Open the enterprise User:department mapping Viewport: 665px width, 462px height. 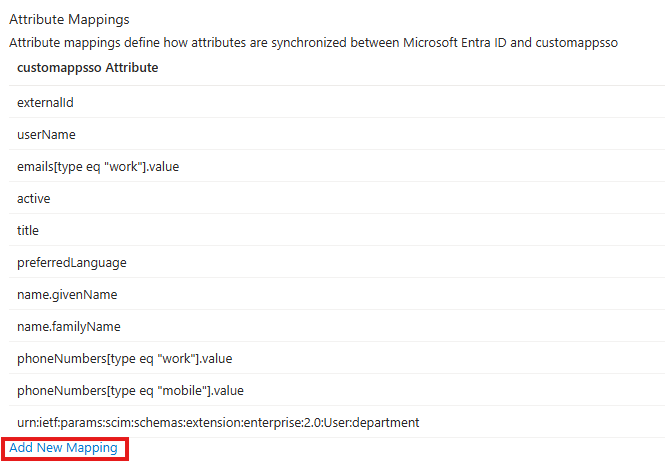pyautogui.click(x=218, y=422)
